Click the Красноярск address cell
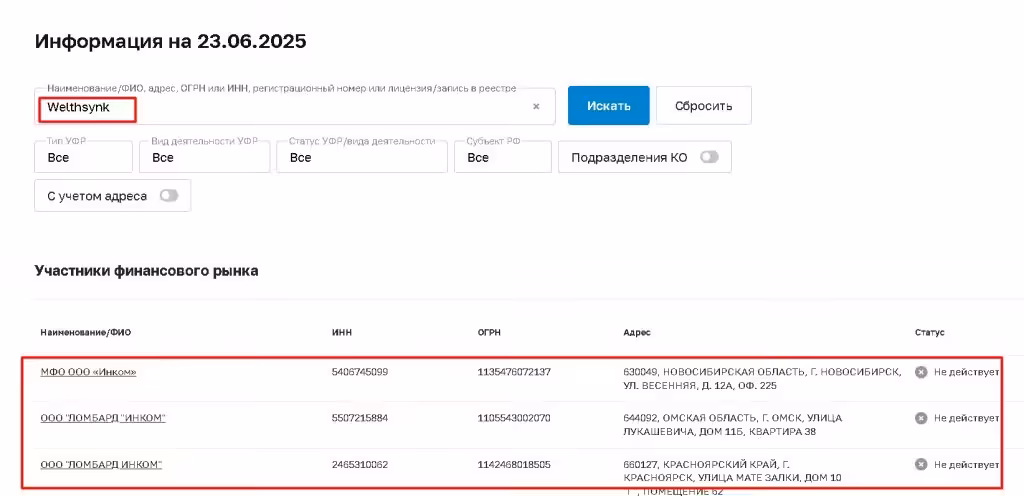 733,477
